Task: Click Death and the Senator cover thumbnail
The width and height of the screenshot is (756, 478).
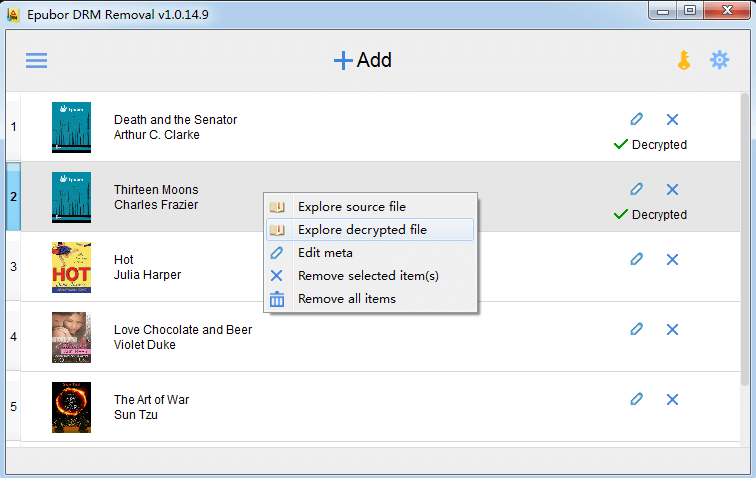Action: point(71,127)
